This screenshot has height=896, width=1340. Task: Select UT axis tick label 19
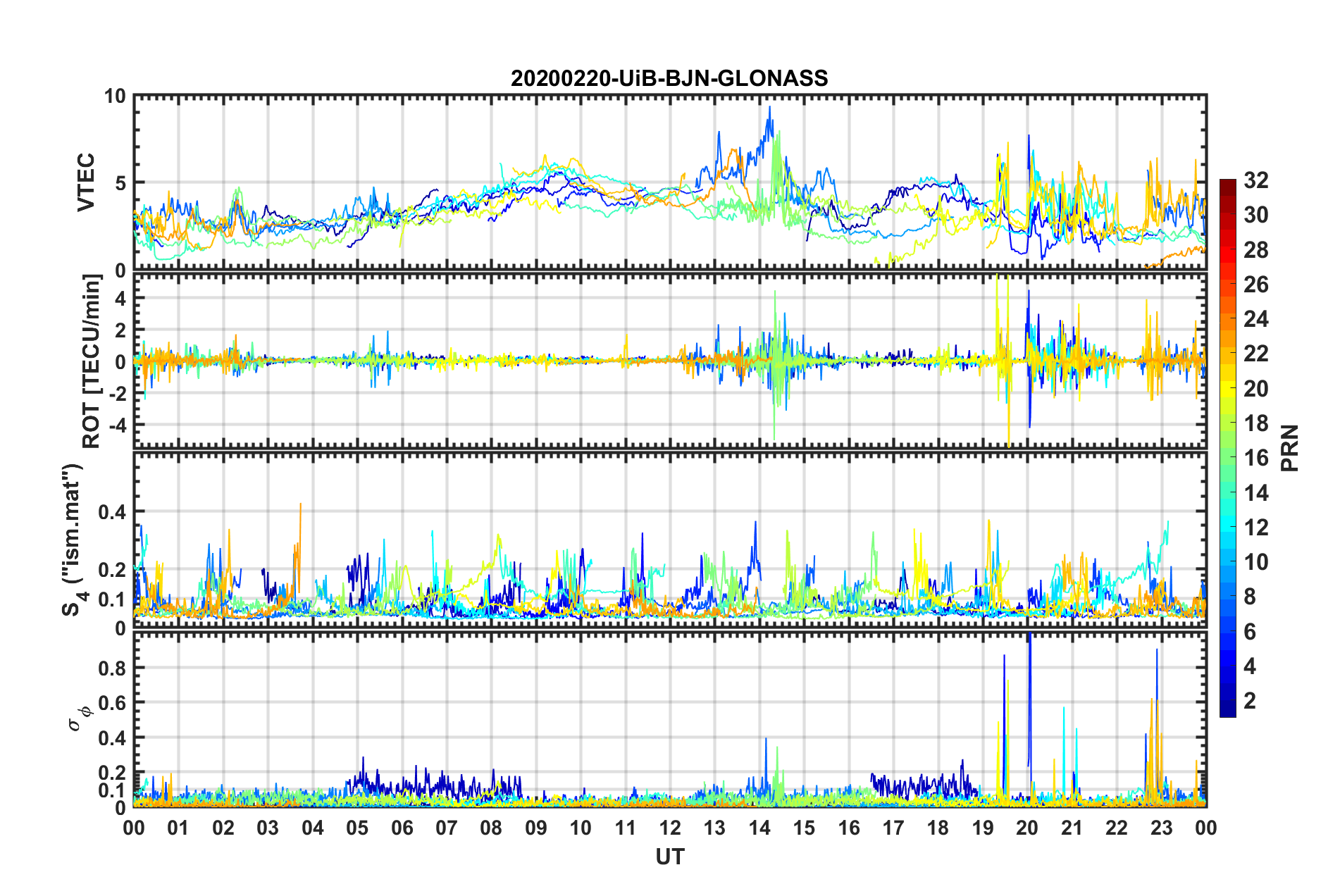983,828
